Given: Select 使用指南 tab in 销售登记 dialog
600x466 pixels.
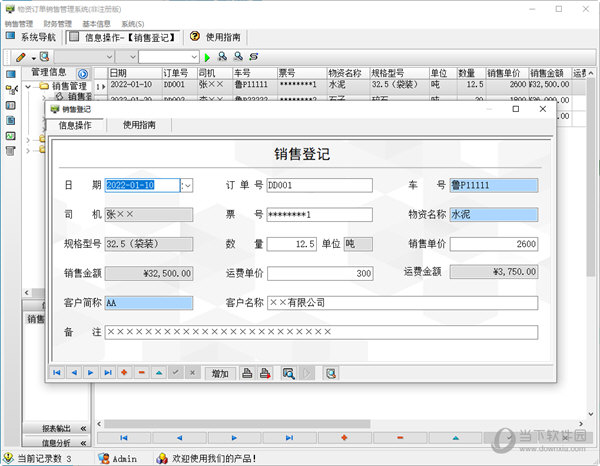Looking at the screenshot, I should pos(139,125).
